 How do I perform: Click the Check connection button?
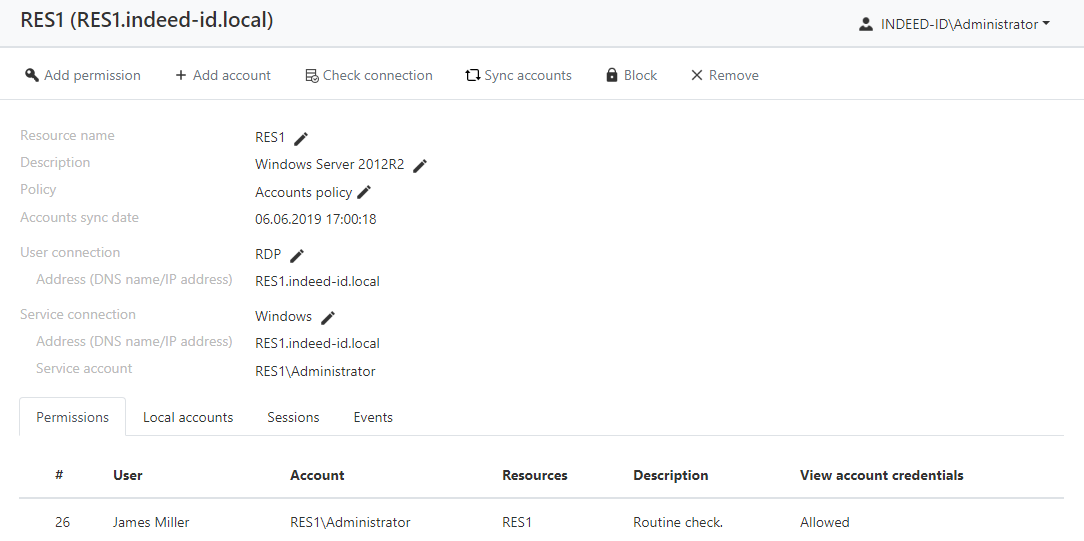coord(368,76)
